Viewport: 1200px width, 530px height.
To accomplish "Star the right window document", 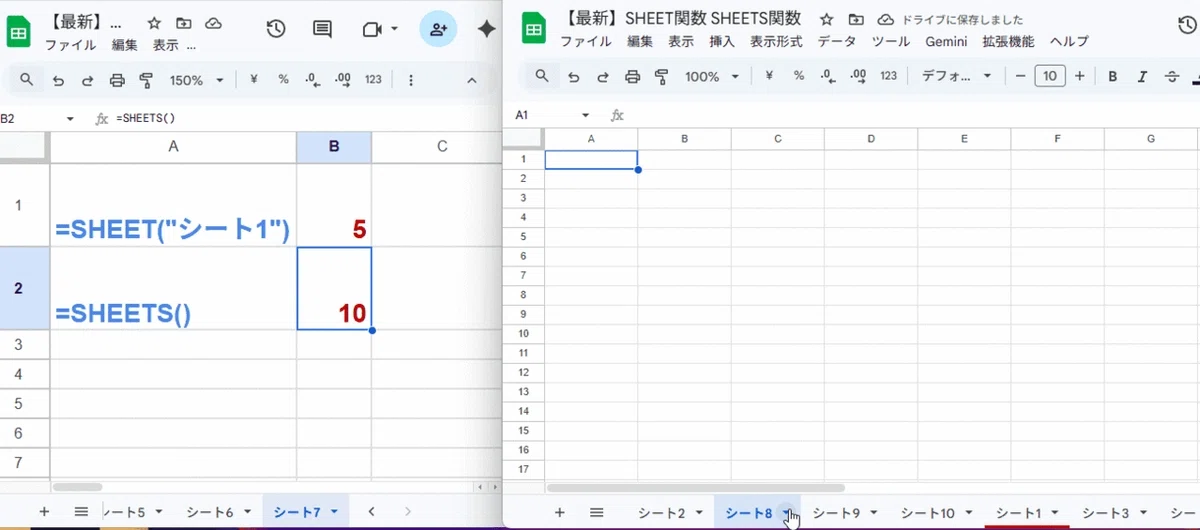I will tap(826, 20).
